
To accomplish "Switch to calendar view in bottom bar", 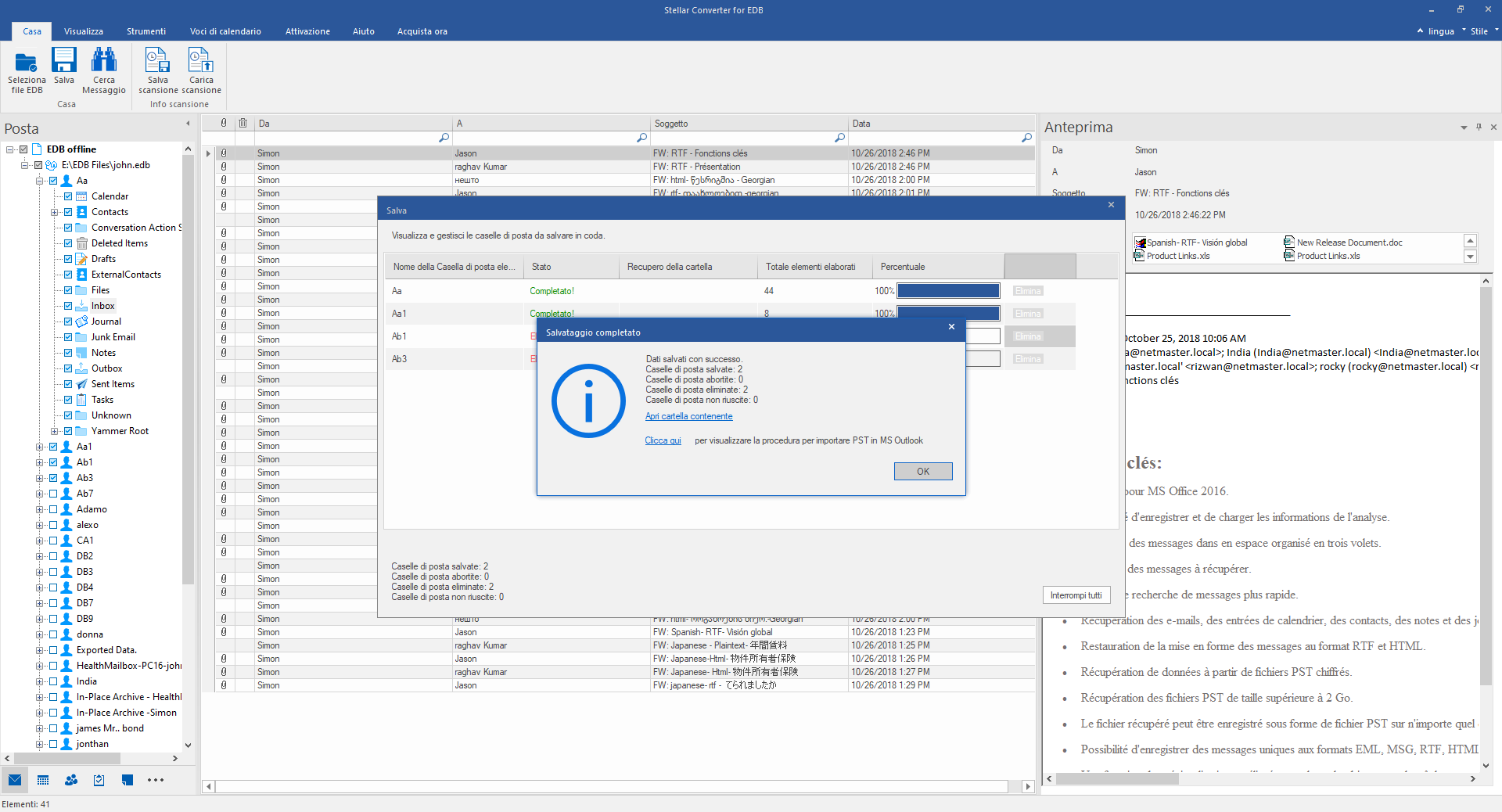I will point(43,780).
